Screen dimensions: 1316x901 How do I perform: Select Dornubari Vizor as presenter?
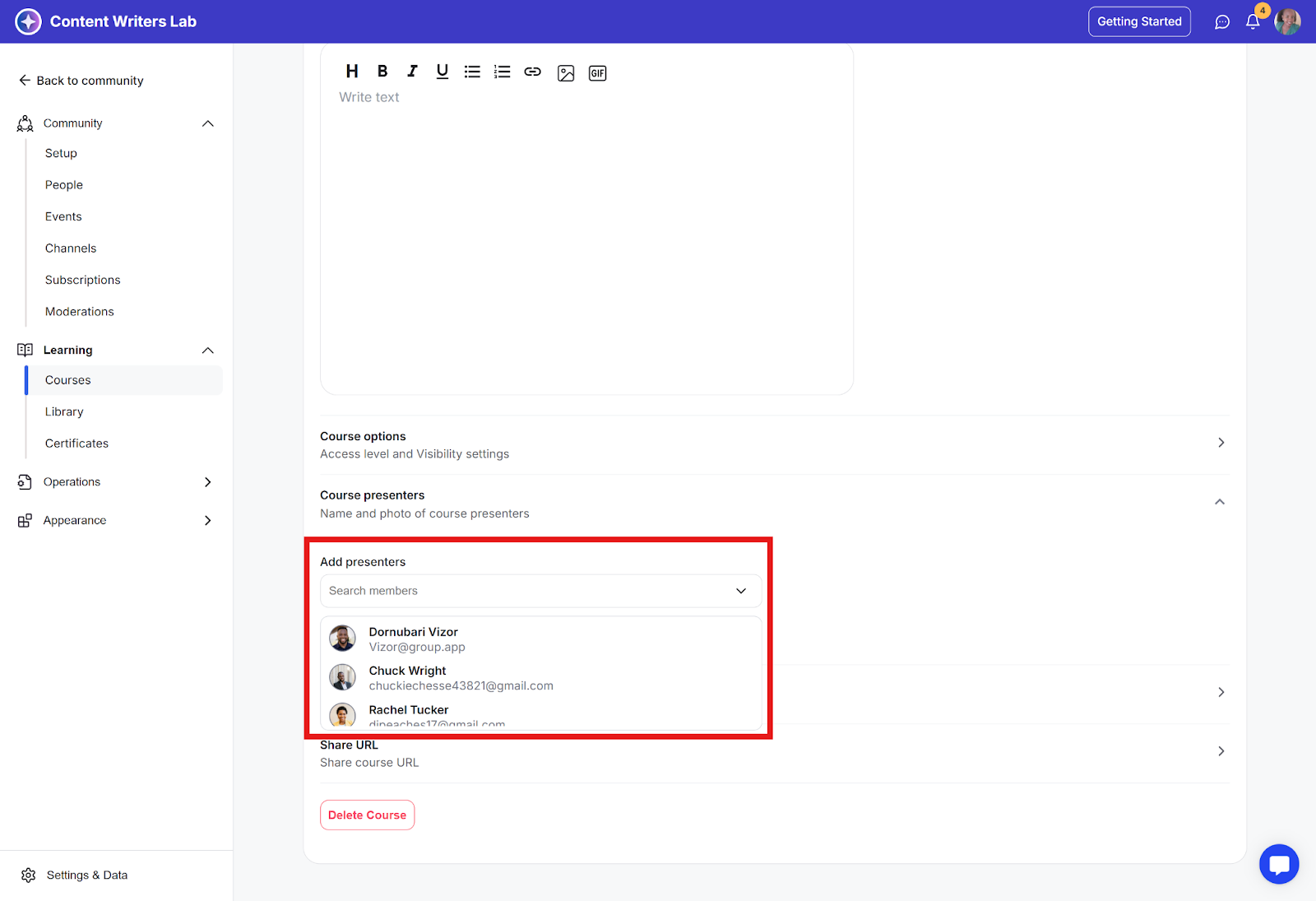point(541,639)
